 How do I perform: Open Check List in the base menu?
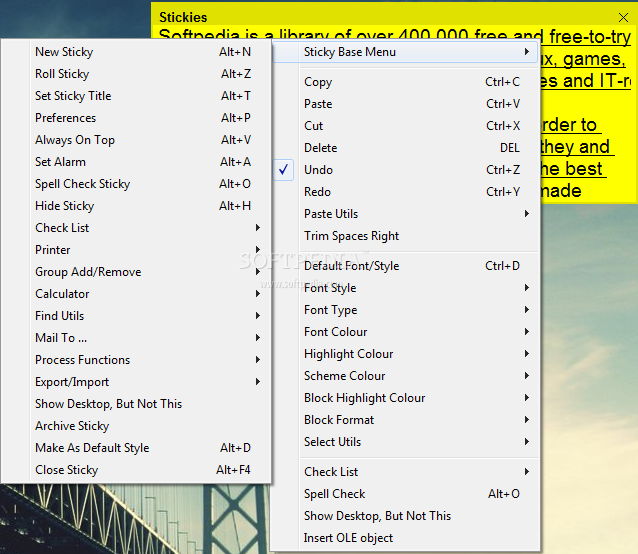[136, 228]
